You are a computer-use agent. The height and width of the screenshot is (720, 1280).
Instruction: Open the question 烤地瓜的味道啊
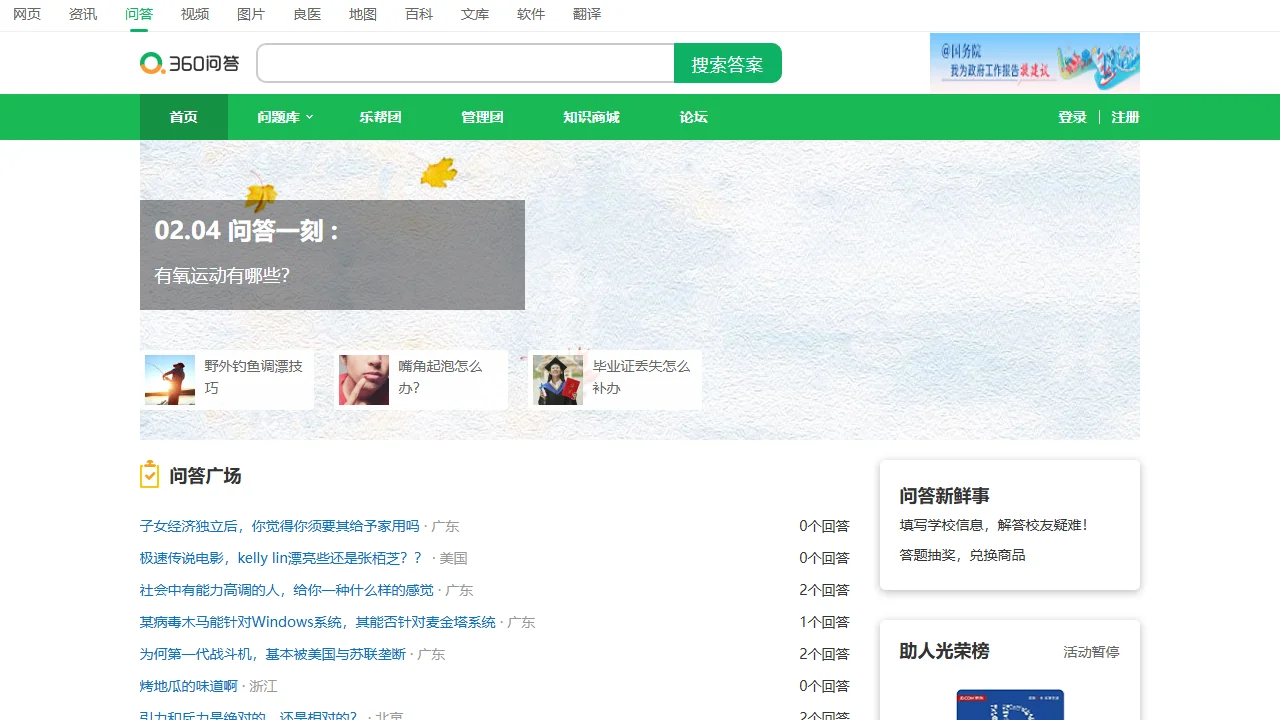pos(189,686)
